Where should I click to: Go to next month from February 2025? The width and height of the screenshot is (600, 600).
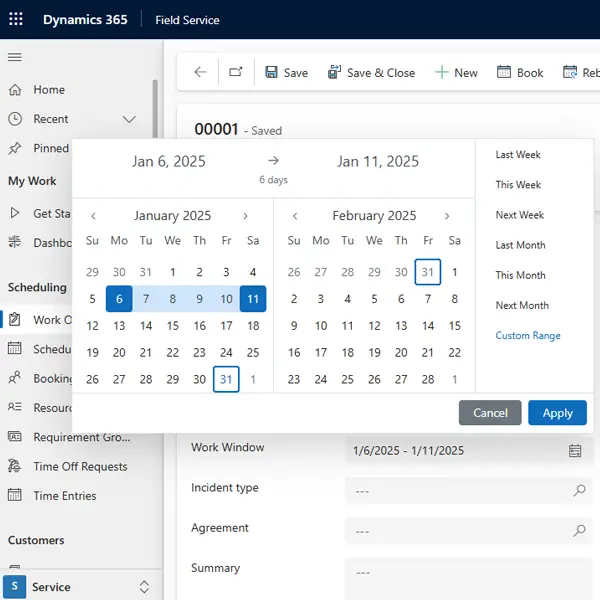[x=447, y=216]
